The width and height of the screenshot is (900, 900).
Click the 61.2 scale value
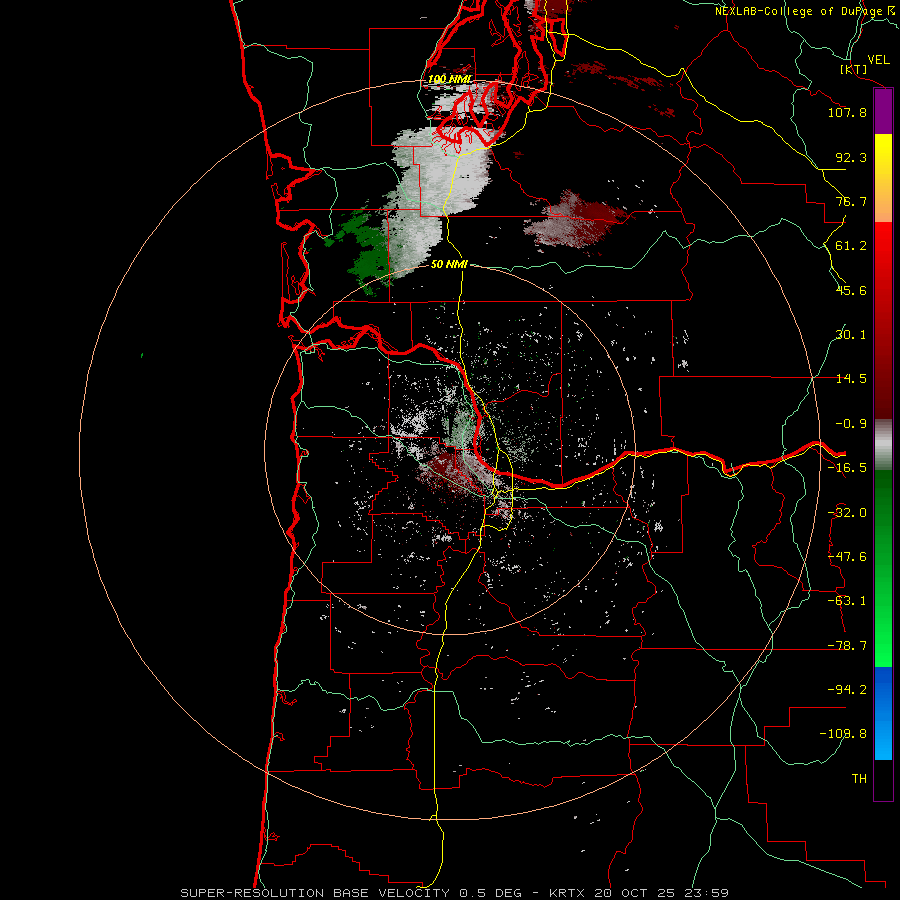tap(851, 246)
